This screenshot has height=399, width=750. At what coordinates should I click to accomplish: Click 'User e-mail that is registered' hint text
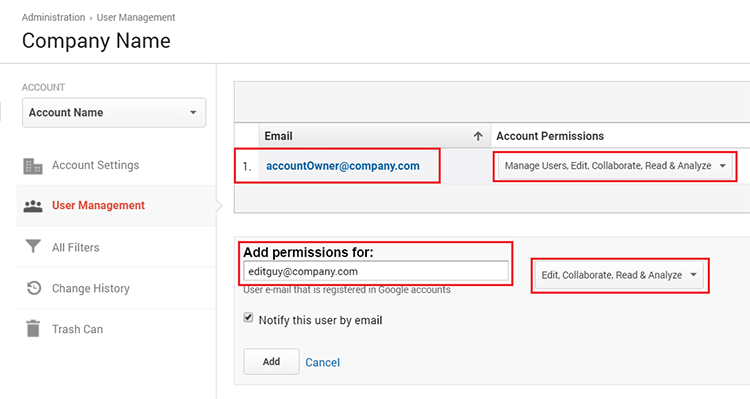[x=347, y=290]
